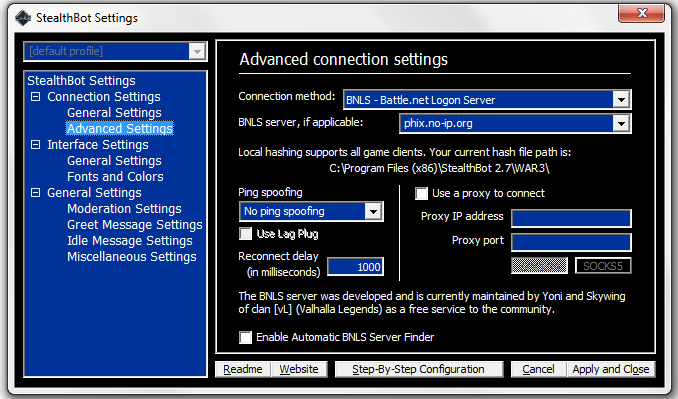678x399 pixels.
Task: Click the Advanced connection settings heading
Action: coord(344,59)
